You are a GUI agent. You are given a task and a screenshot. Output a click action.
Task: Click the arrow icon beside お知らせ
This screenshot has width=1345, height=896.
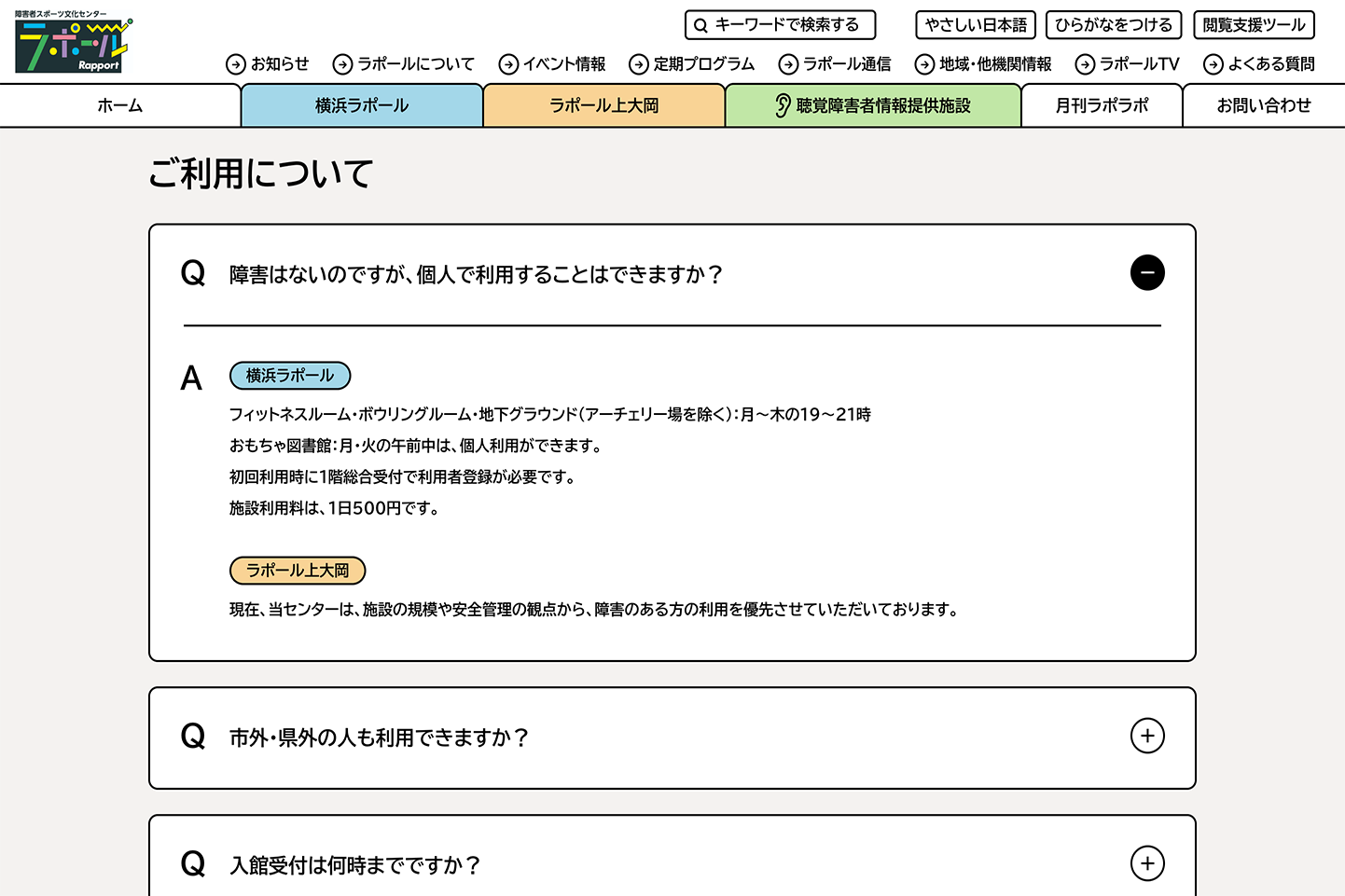pos(236,64)
